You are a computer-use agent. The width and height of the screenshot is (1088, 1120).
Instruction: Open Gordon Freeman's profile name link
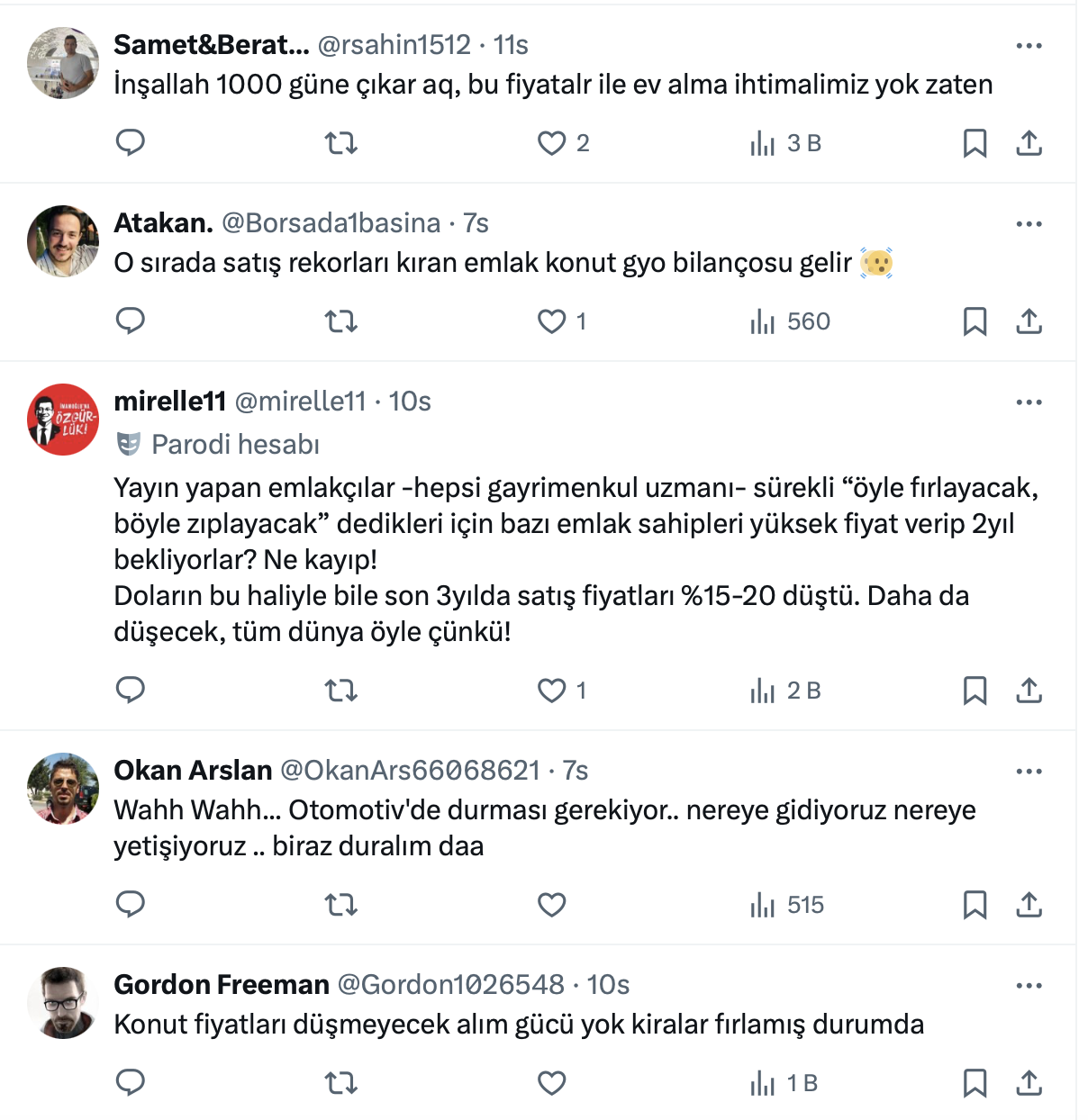click(x=222, y=985)
